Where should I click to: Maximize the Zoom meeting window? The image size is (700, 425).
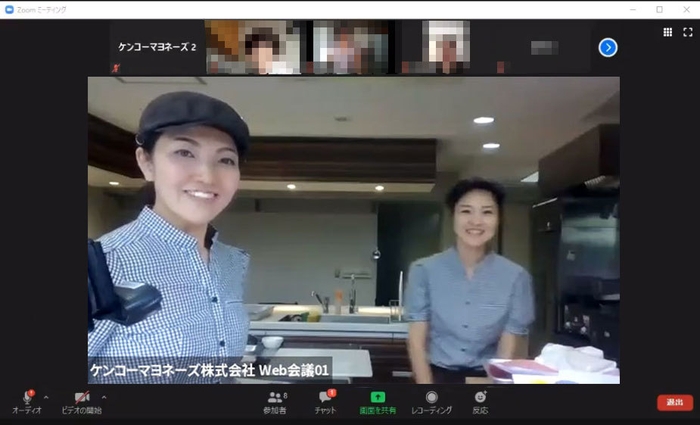point(659,9)
